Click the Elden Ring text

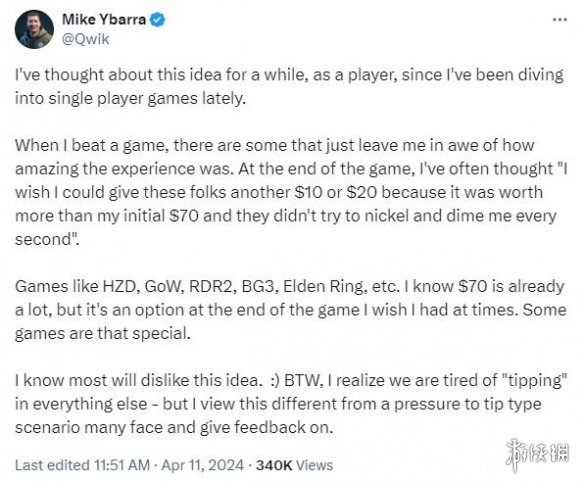coord(325,286)
